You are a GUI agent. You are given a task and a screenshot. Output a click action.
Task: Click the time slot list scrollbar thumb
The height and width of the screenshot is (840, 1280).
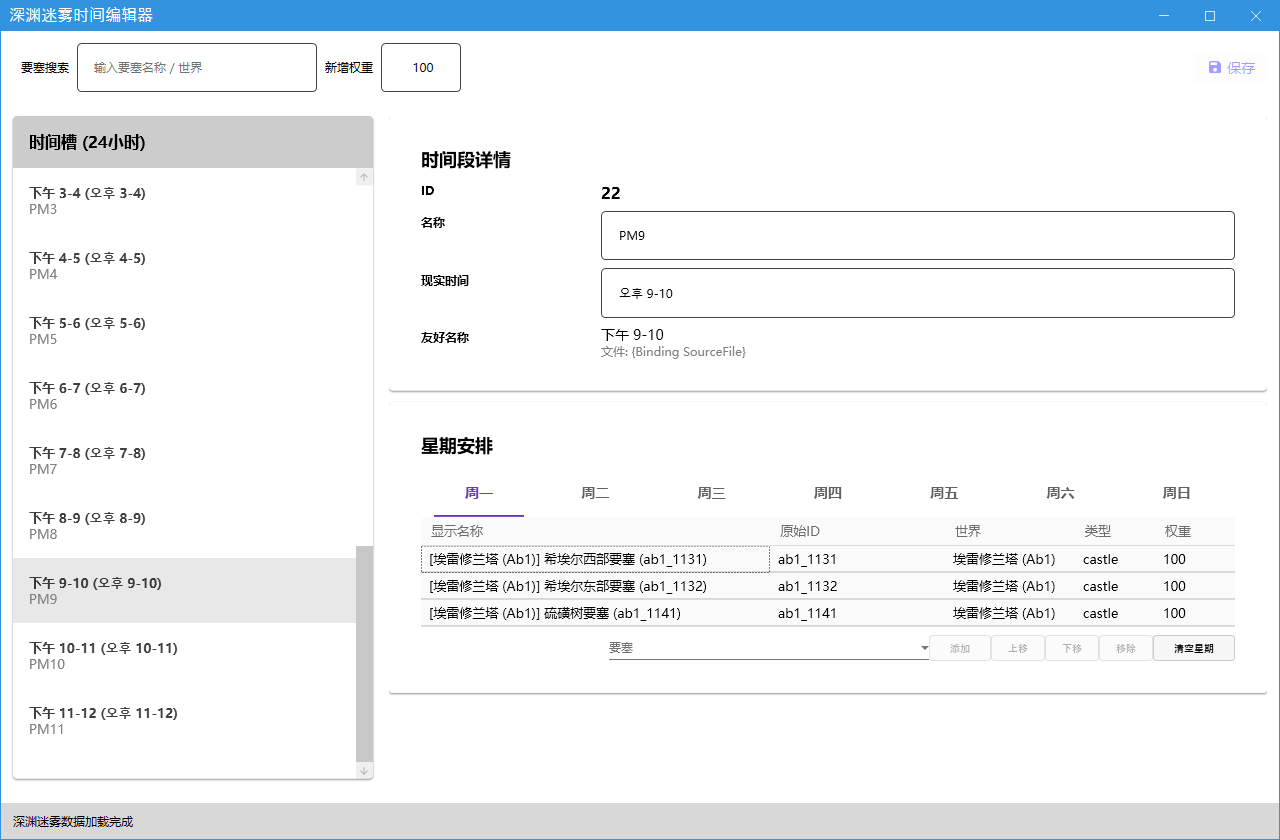(x=364, y=654)
